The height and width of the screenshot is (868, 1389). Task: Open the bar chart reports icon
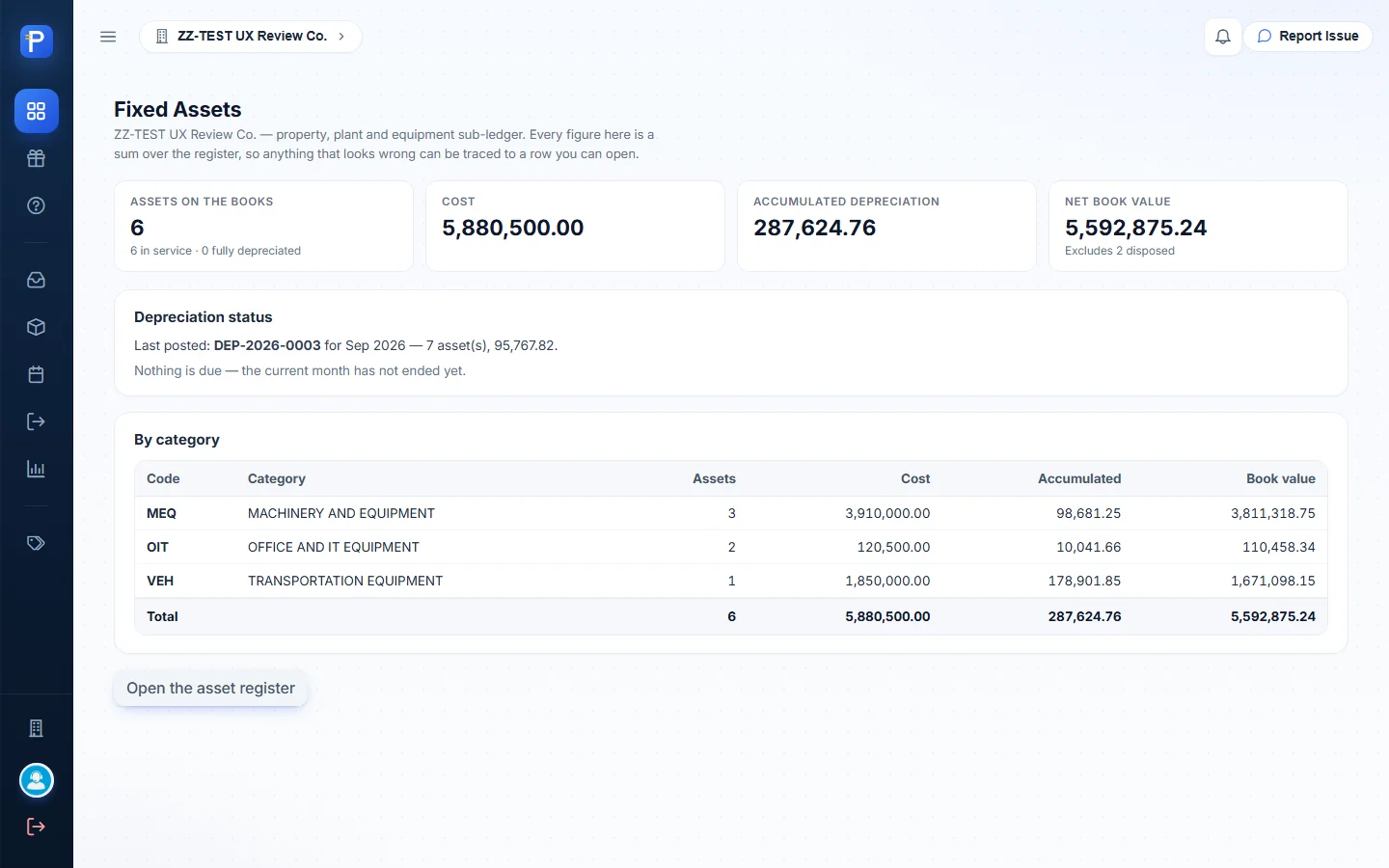37,469
